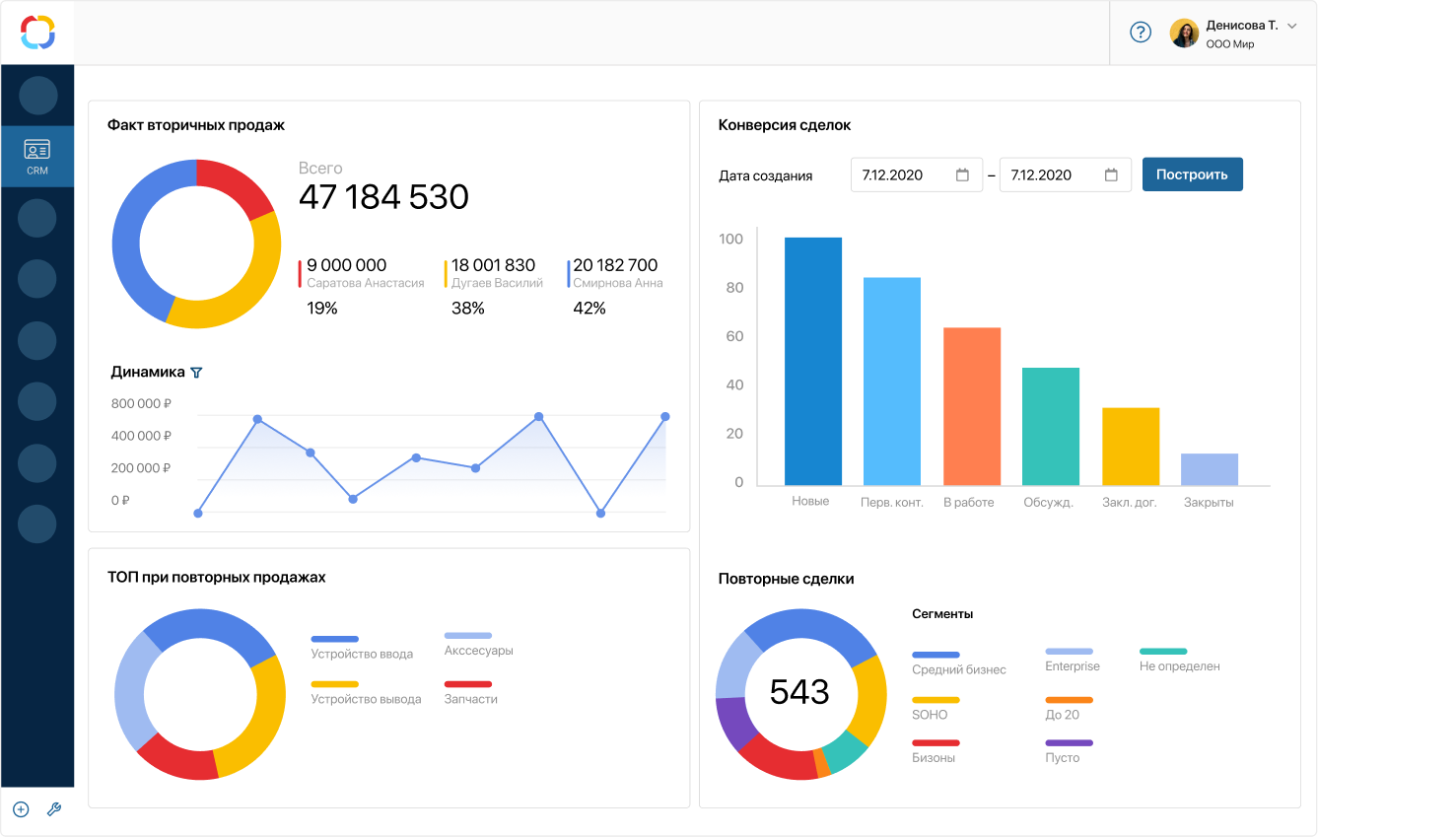
Task: Open the start date calendar icon
Action: pos(962,174)
